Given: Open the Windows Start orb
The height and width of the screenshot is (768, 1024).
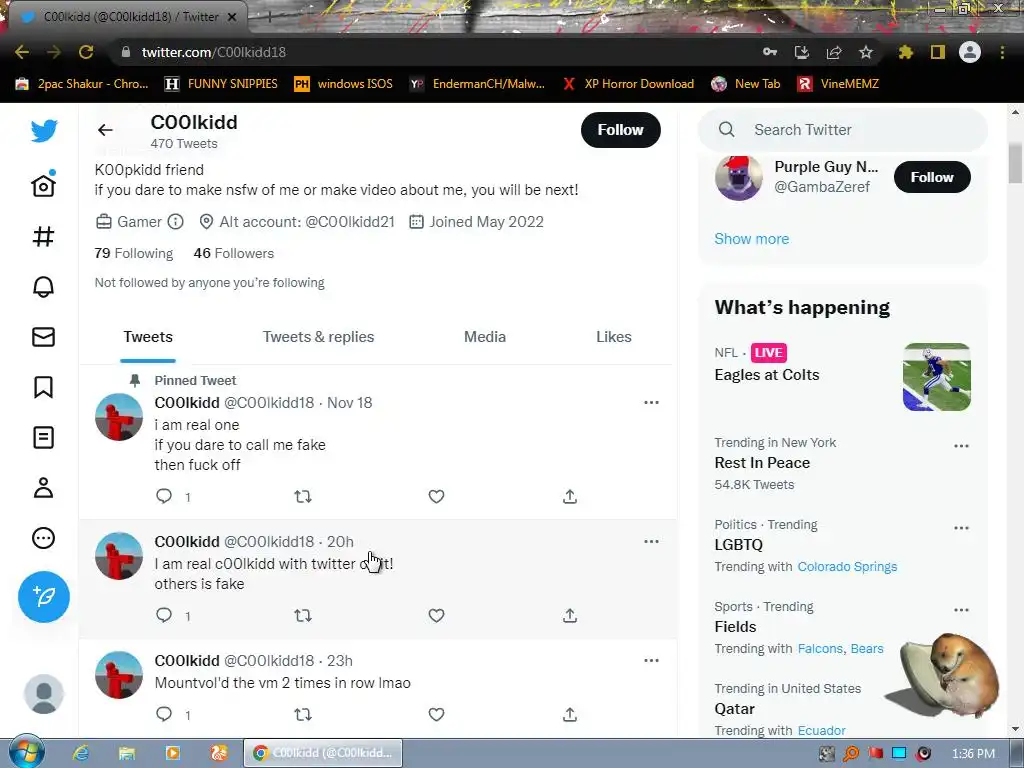Looking at the screenshot, I should pyautogui.click(x=27, y=752).
